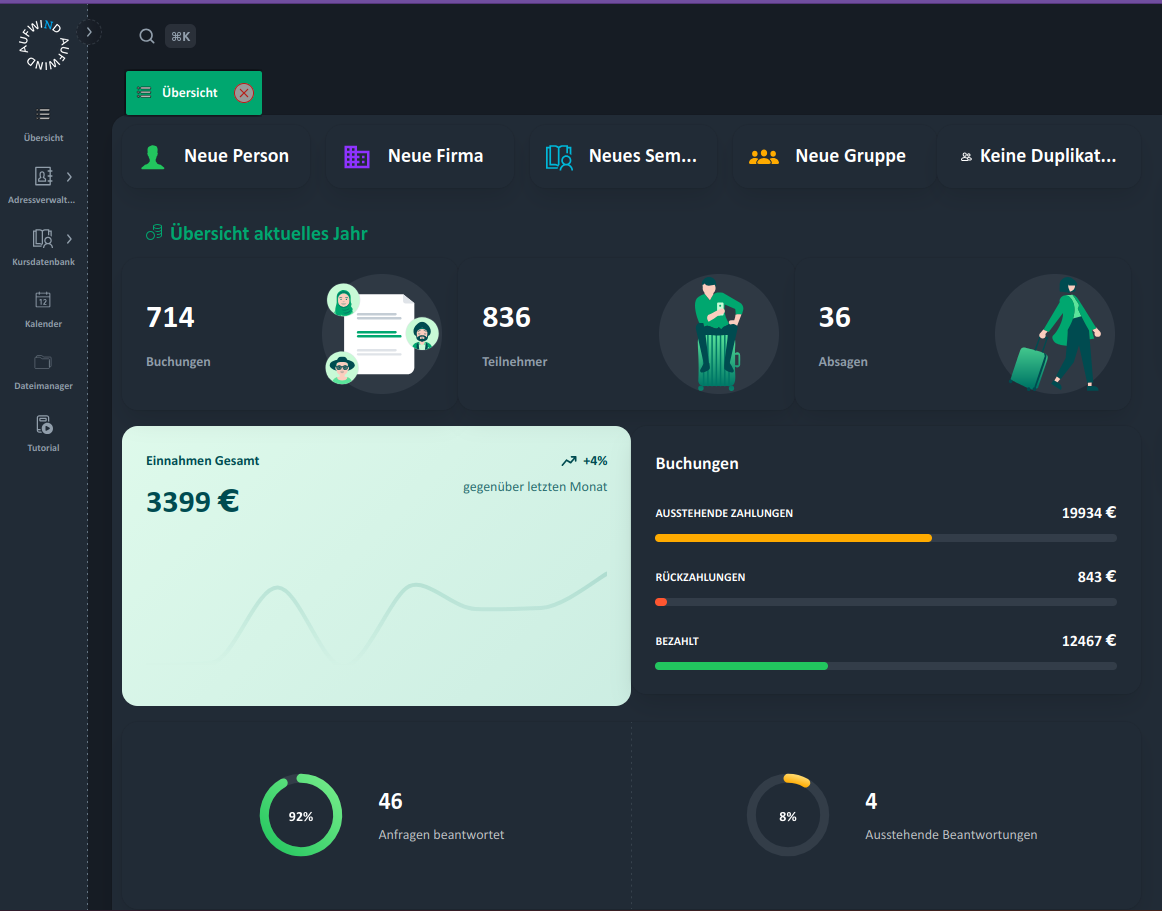Open the Kalender sidebar icon
The height and width of the screenshot is (911, 1162).
pos(43,300)
